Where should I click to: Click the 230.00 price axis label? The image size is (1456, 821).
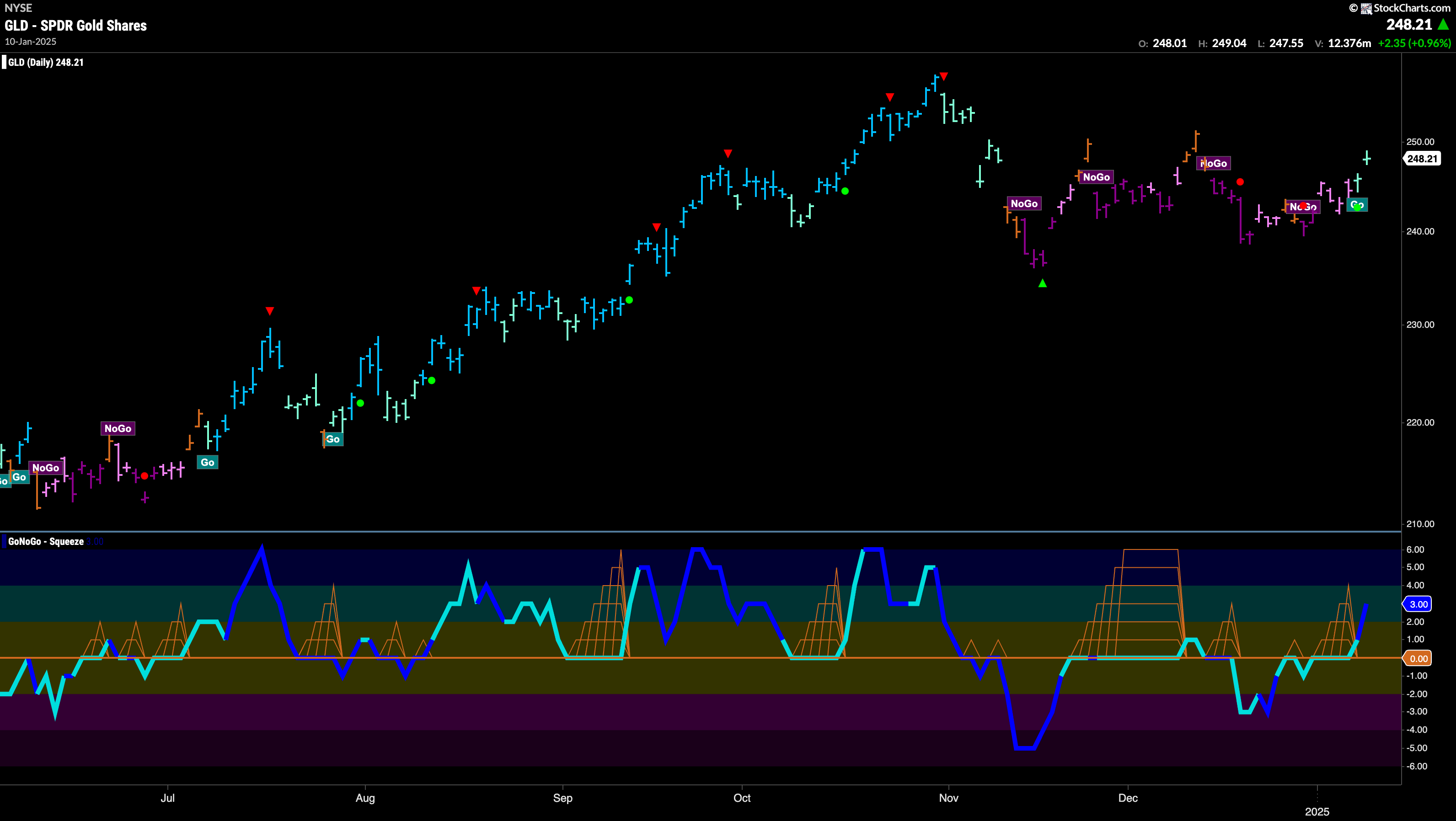click(1420, 325)
